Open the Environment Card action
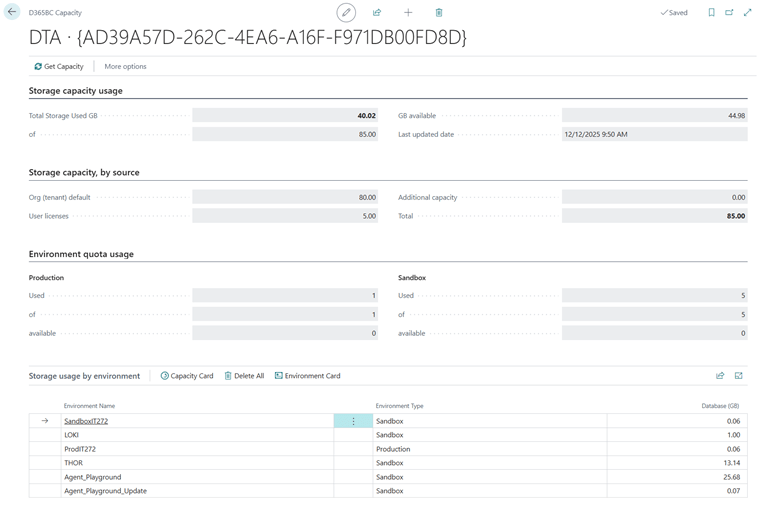The width and height of the screenshot is (781, 515). (x=308, y=376)
